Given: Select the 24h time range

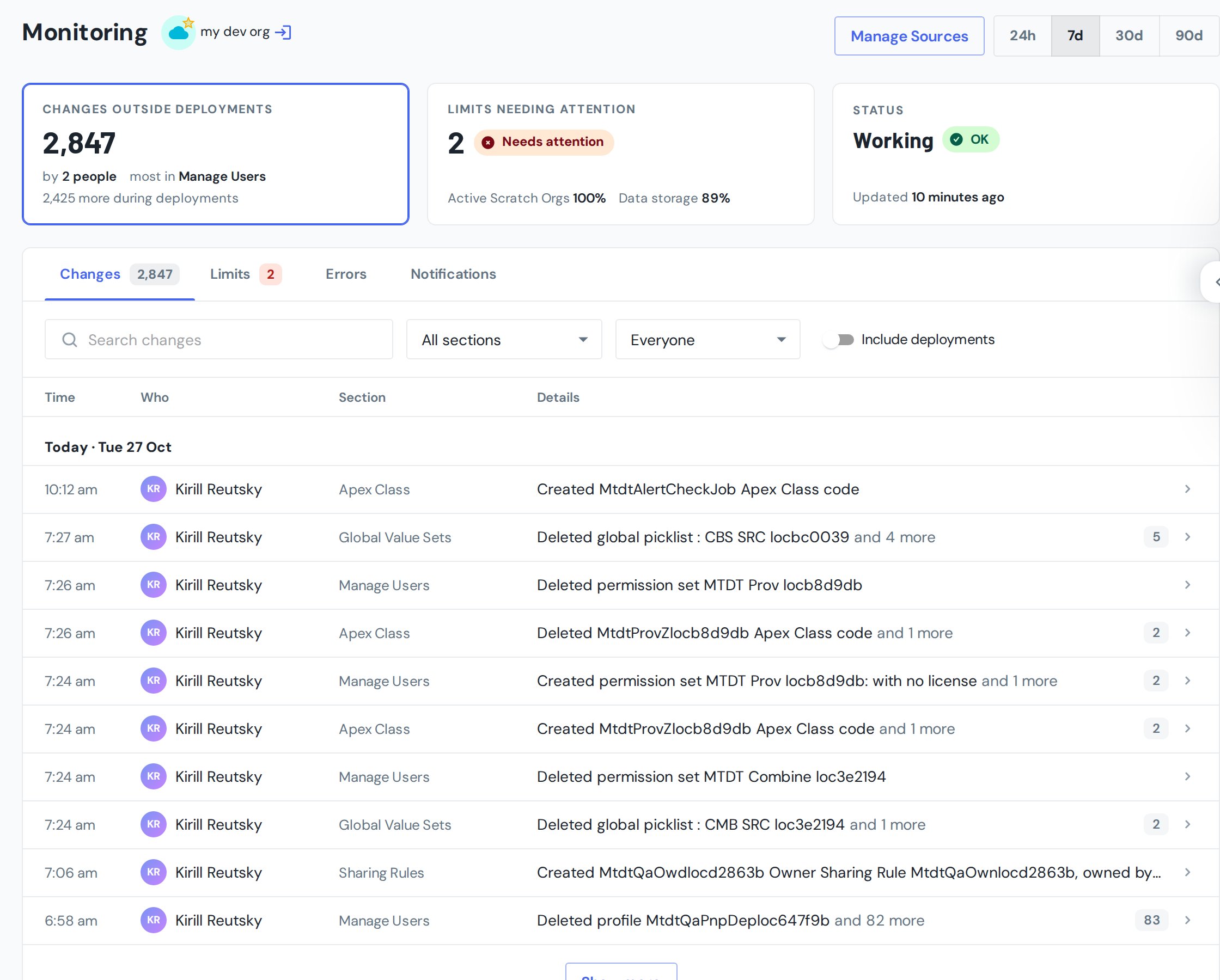Looking at the screenshot, I should (1022, 35).
